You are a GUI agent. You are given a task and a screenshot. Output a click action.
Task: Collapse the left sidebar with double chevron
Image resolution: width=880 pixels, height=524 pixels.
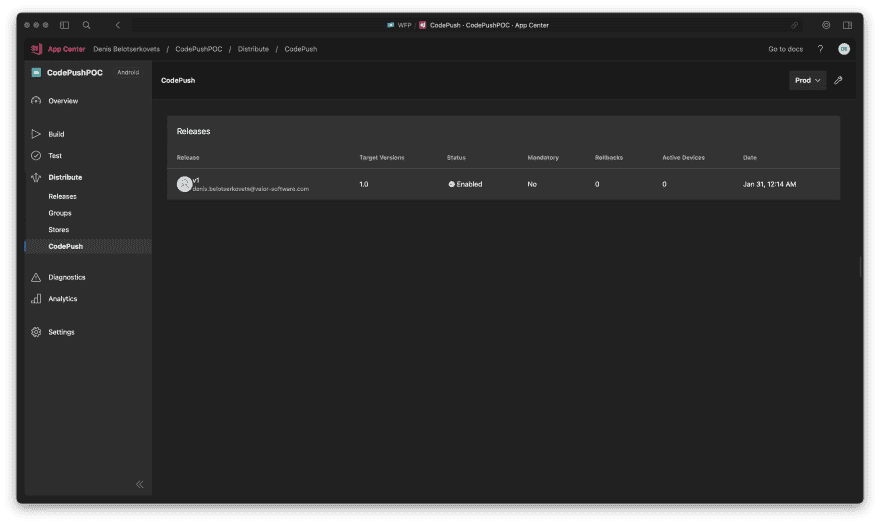tap(140, 484)
